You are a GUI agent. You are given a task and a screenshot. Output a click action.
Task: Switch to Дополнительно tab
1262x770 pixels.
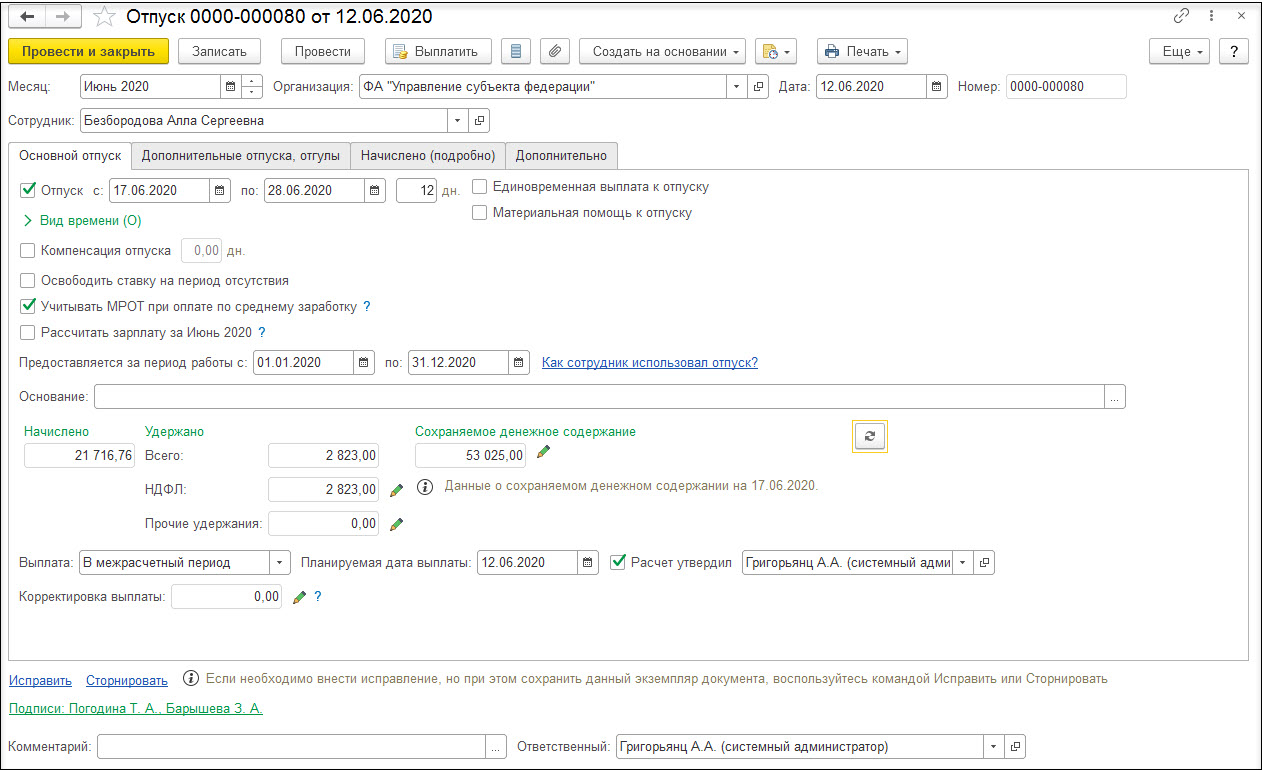(x=562, y=156)
